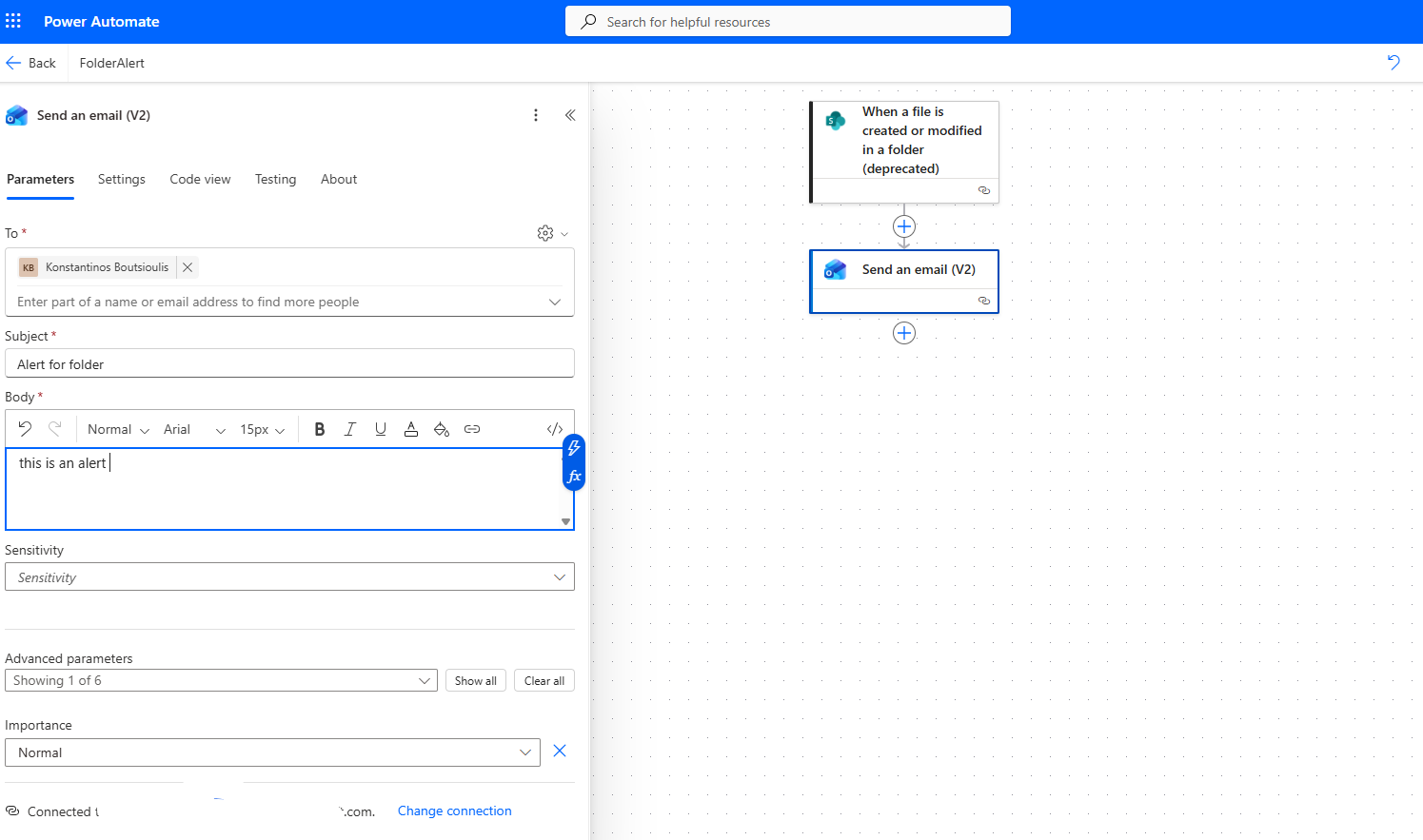Open the fx expression editor
The height and width of the screenshot is (840, 1423).
tap(574, 477)
